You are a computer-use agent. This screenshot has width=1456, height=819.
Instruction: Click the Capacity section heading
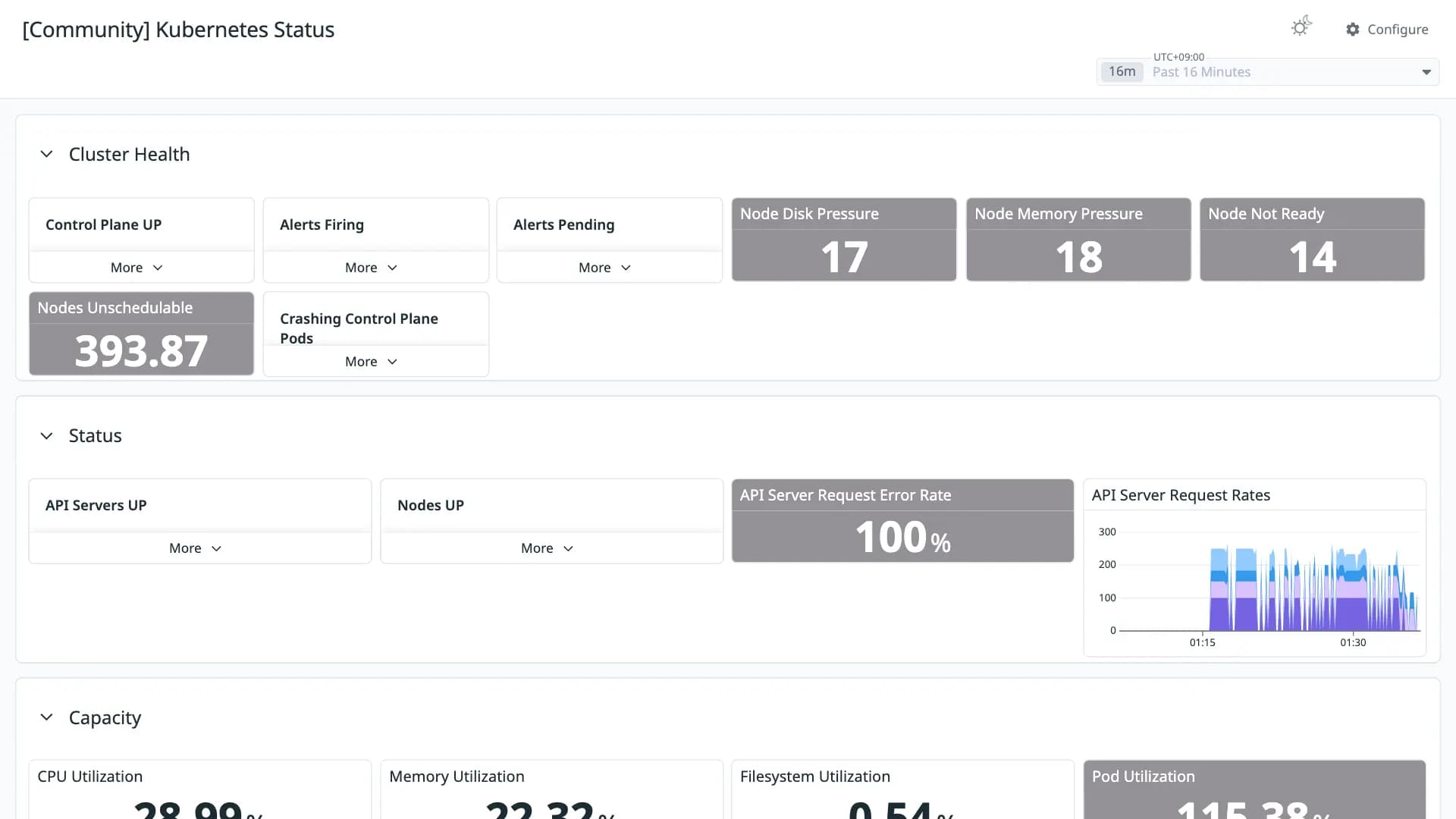coord(105,717)
